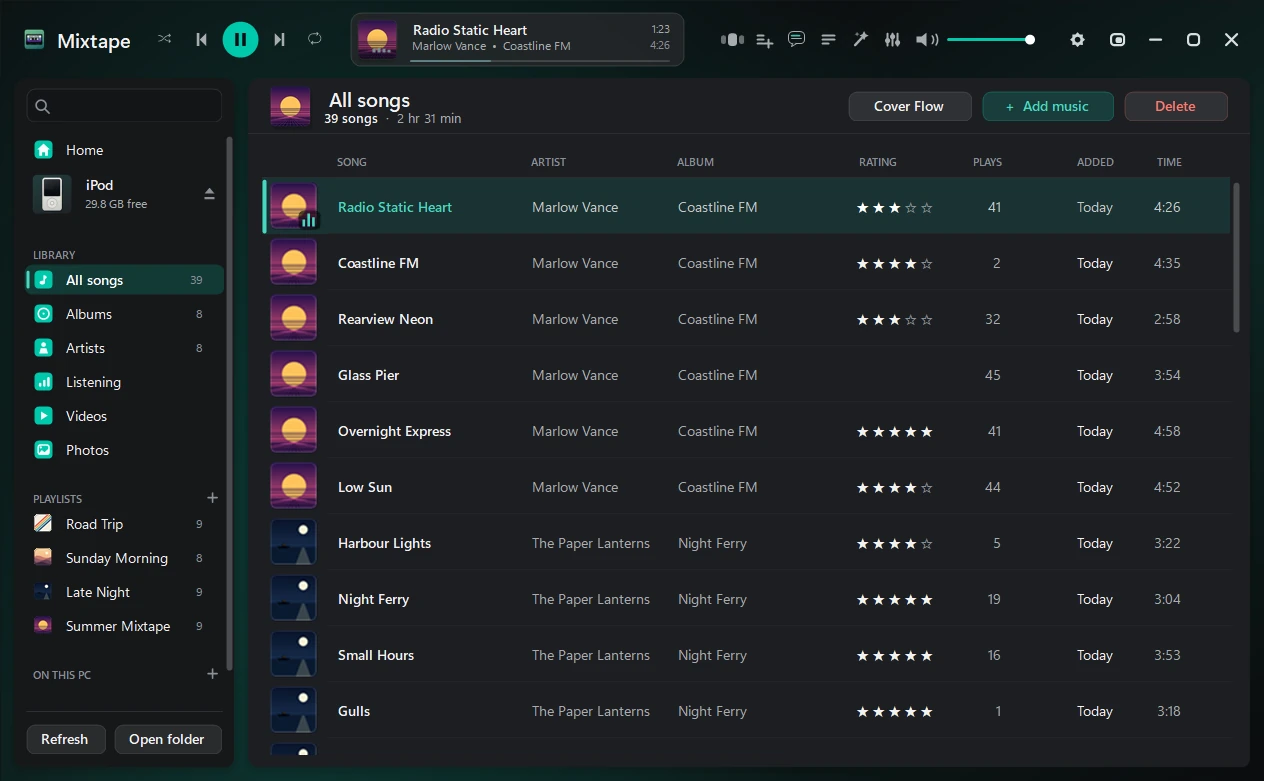Open settings with the gear icon
The height and width of the screenshot is (781, 1264).
pos(1077,40)
